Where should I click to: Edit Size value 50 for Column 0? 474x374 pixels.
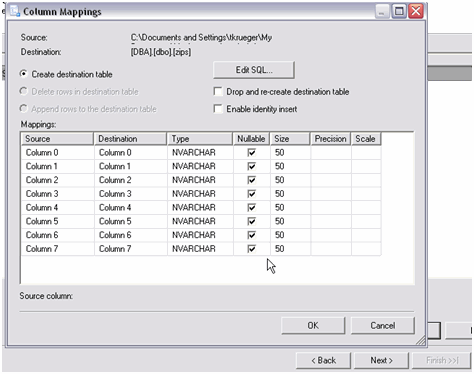click(x=291, y=153)
